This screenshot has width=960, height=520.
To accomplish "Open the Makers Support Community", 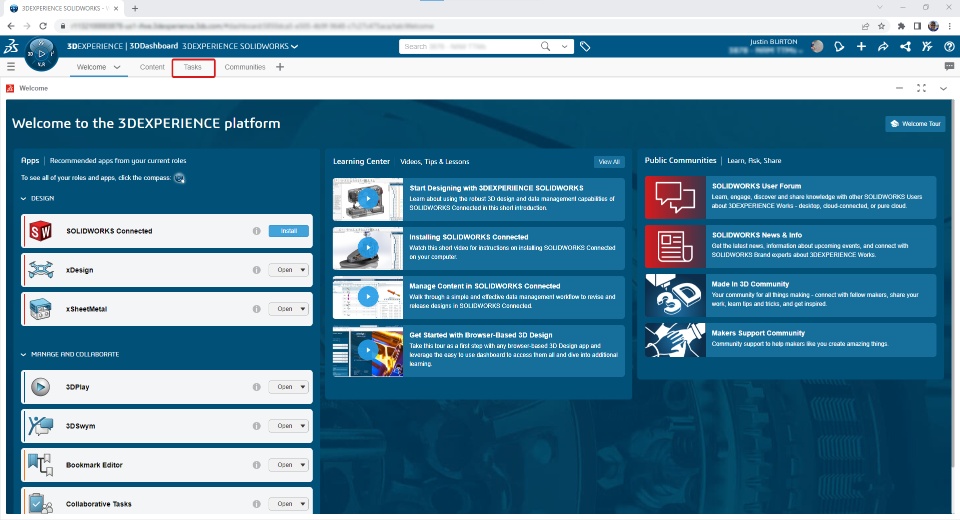I will point(790,340).
